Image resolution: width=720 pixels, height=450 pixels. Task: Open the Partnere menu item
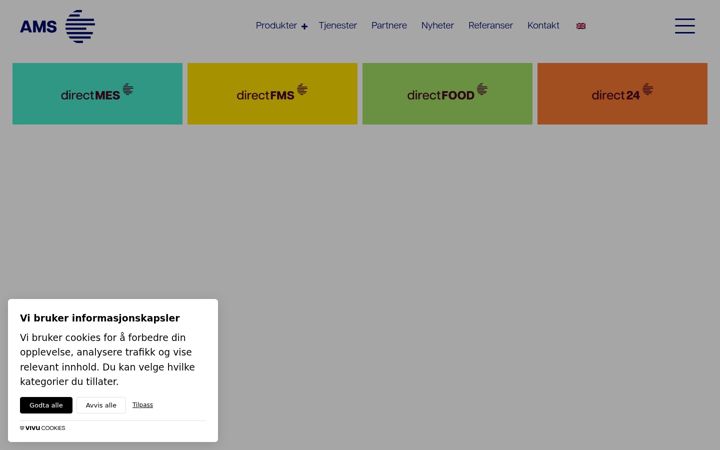click(x=389, y=26)
